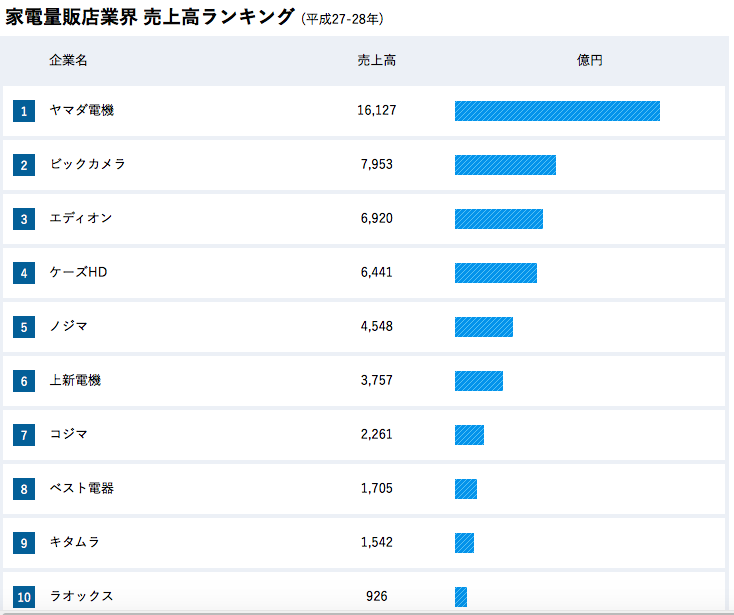This screenshot has width=734, height=615.
Task: Select company name ケーズHD
Action: (78, 272)
